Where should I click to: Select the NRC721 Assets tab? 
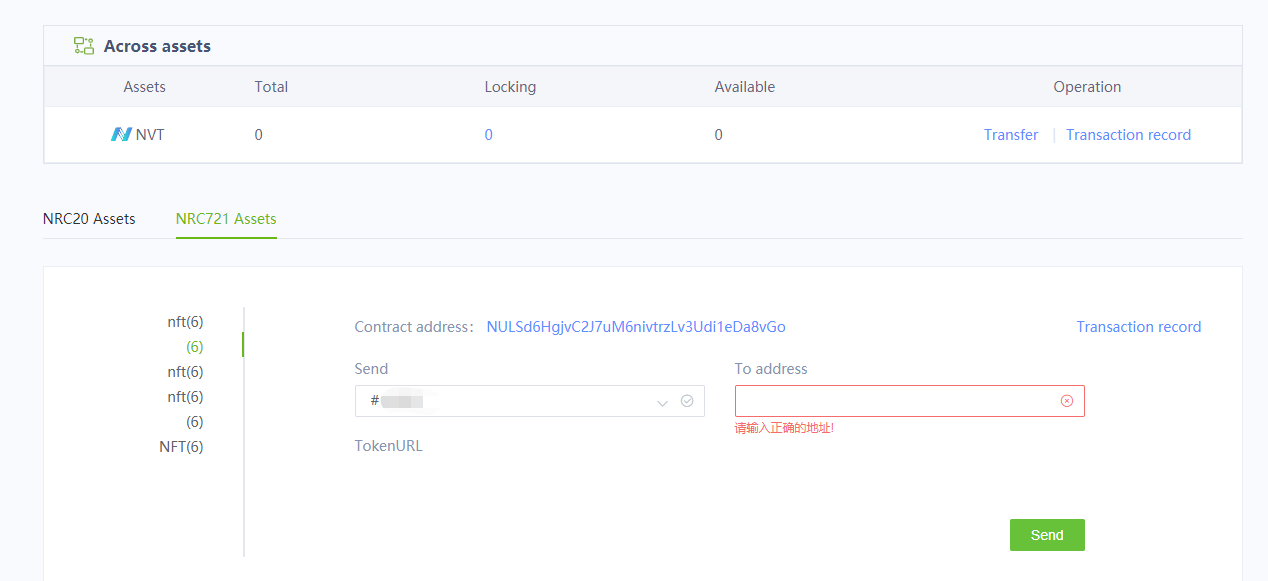tap(226, 218)
